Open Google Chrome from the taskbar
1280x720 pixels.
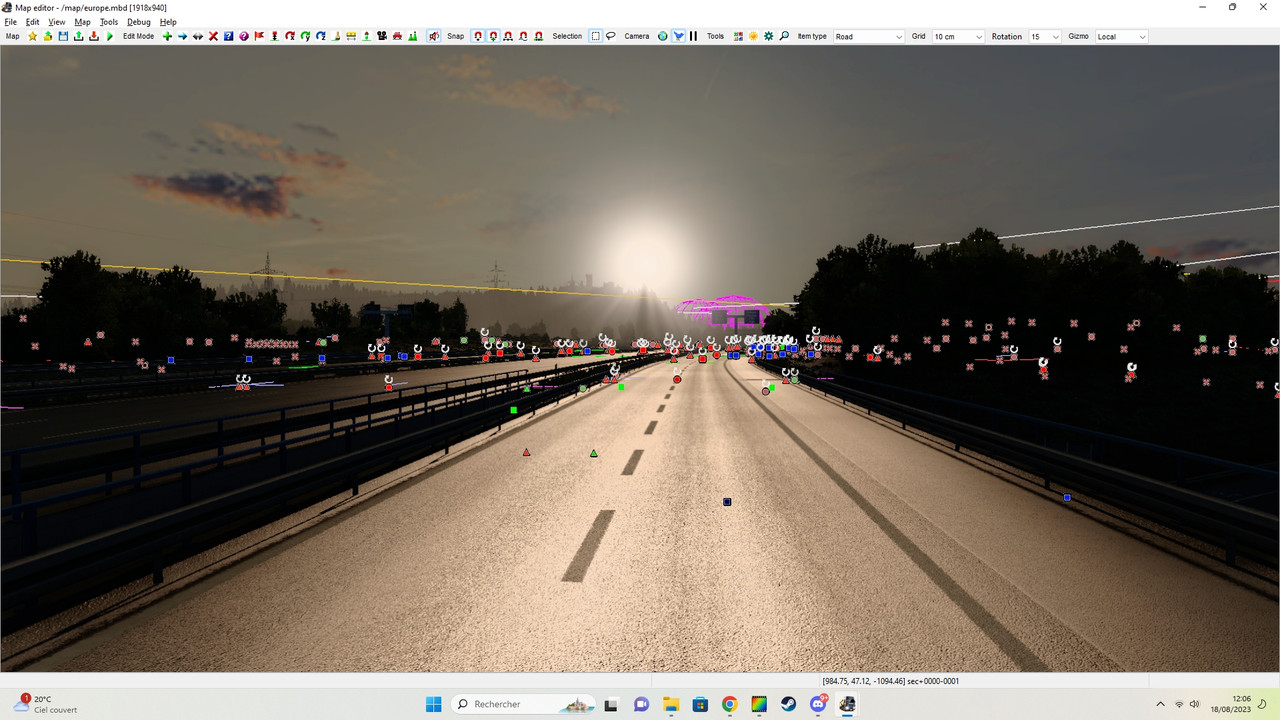(x=729, y=704)
